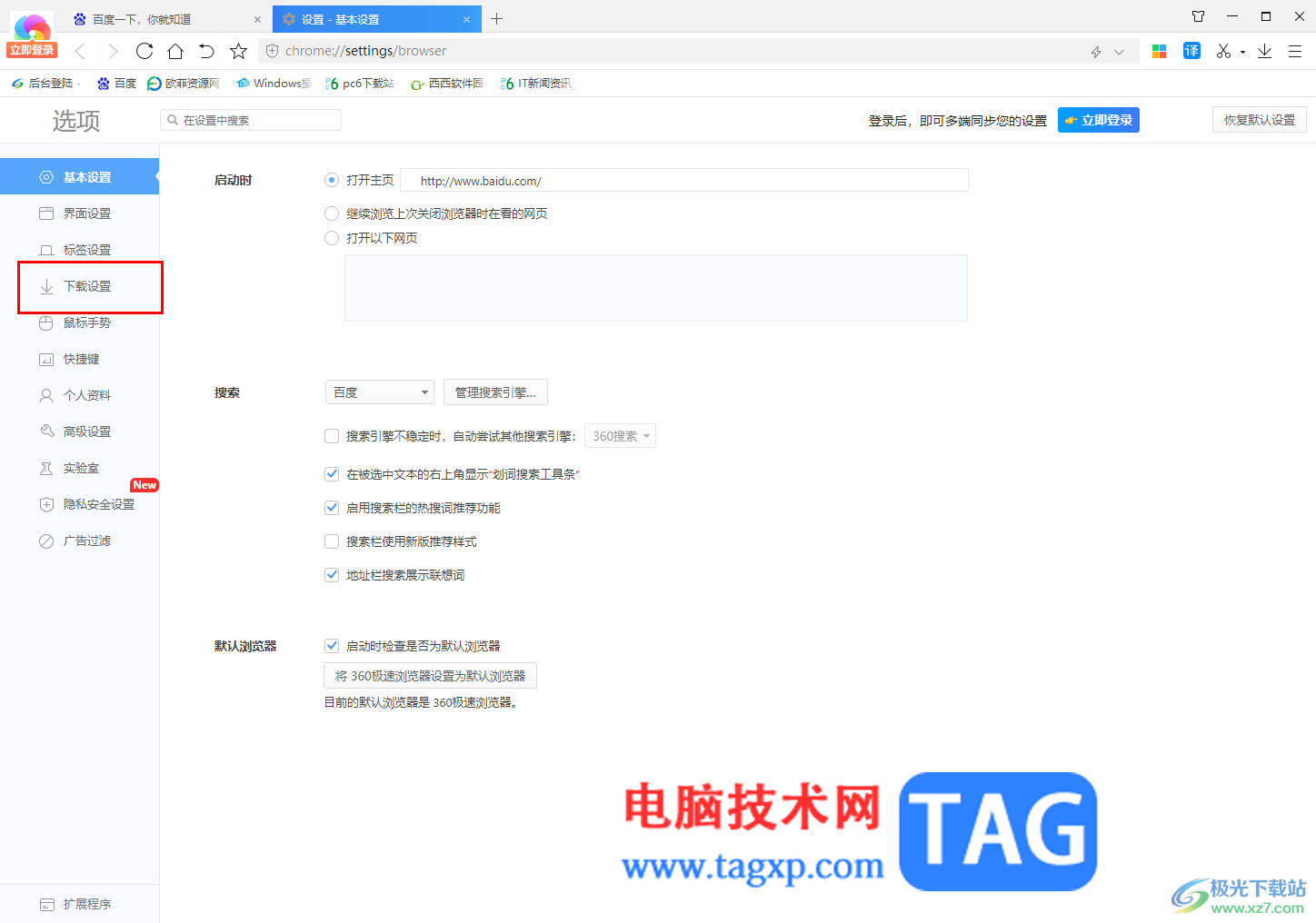Expand the address bar dropdown chevron

point(1119,52)
